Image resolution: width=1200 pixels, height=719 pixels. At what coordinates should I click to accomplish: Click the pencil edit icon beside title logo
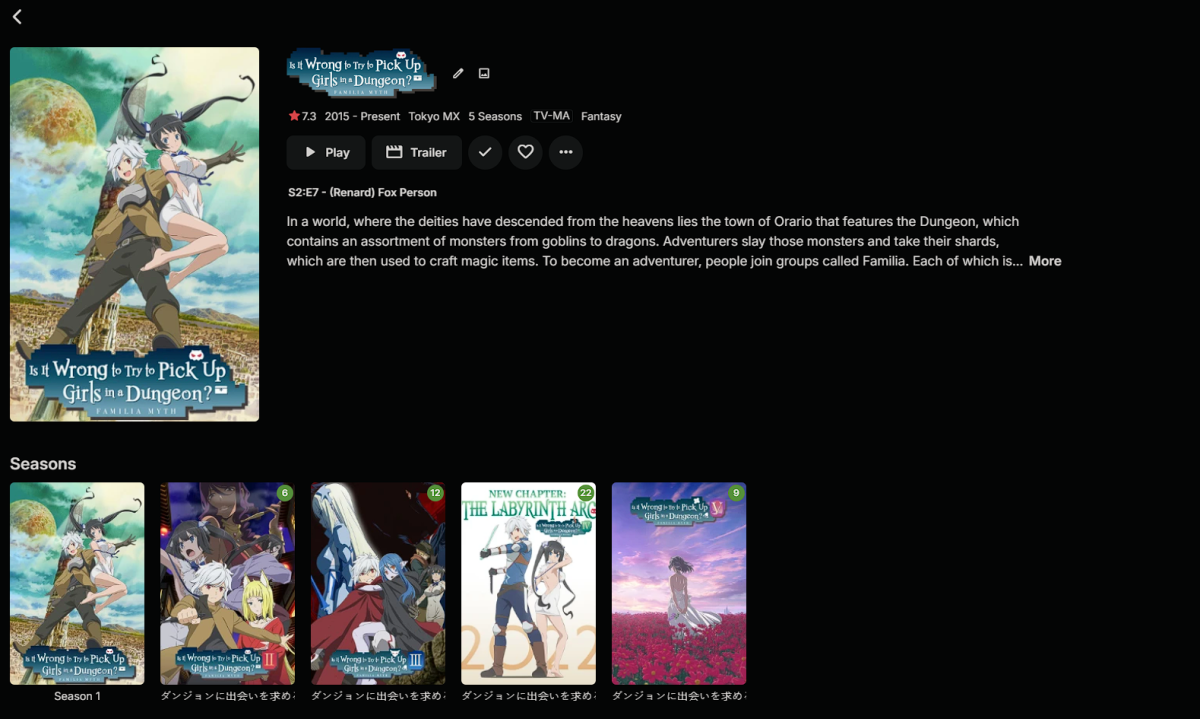point(458,73)
